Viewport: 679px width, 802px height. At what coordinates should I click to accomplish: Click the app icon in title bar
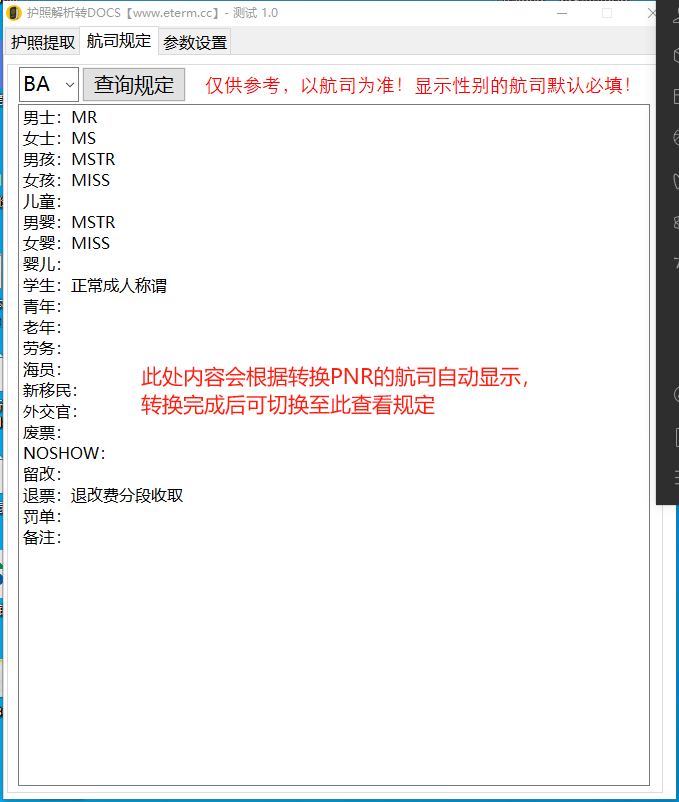point(14,13)
